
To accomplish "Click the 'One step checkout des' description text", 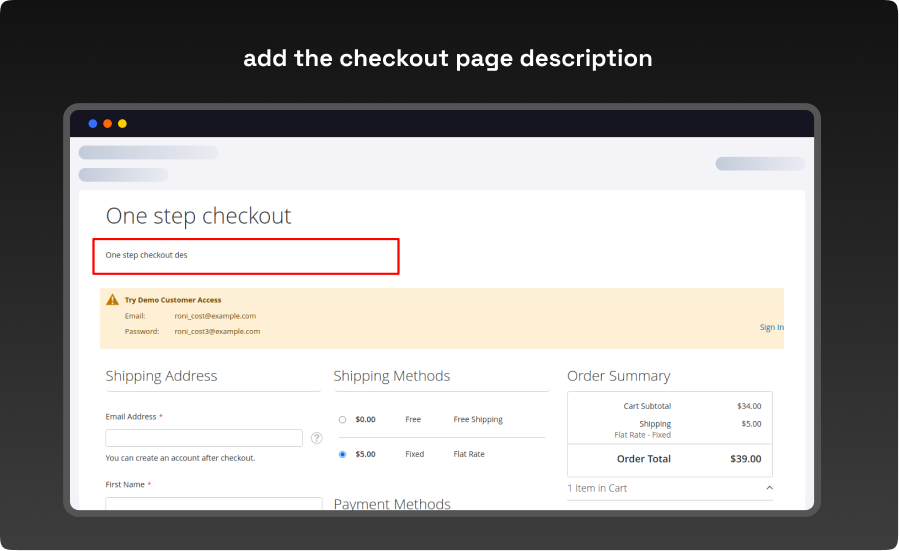I will (147, 255).
